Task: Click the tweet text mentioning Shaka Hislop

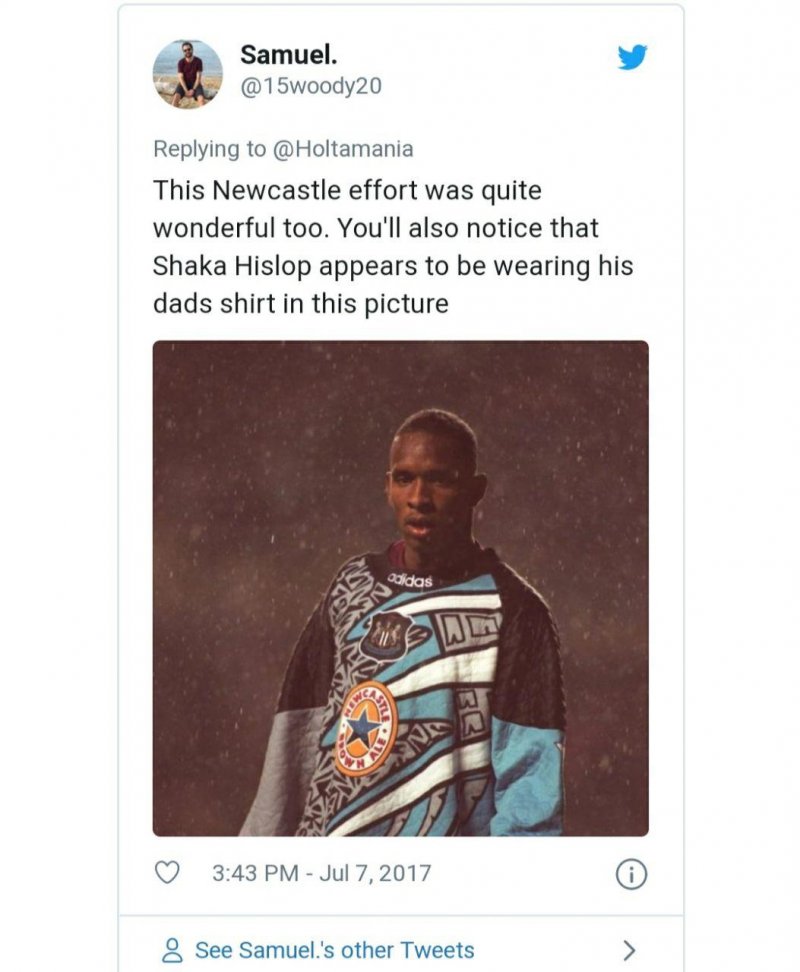Action: pyautogui.click(x=392, y=247)
